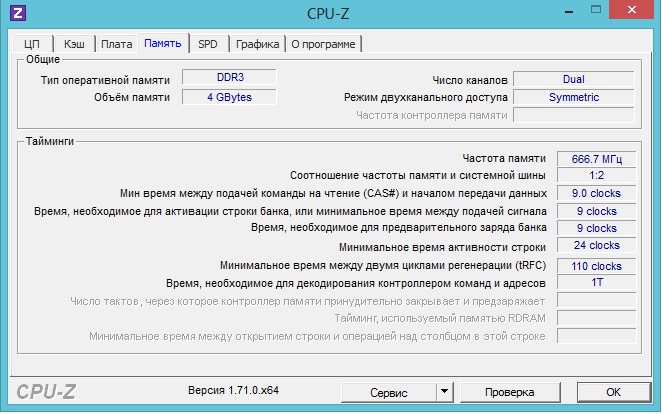Click the tRFC regeneration cycles label
The width and height of the screenshot is (662, 414).
coord(383,265)
